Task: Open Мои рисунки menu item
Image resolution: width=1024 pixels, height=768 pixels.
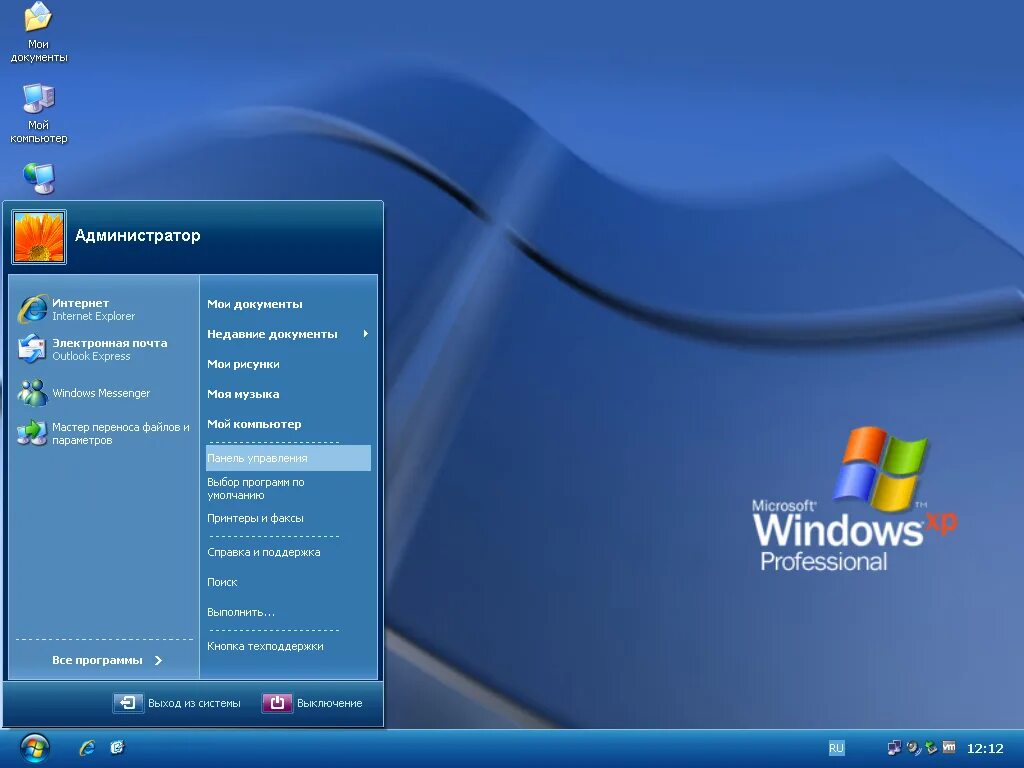Action: [288, 364]
